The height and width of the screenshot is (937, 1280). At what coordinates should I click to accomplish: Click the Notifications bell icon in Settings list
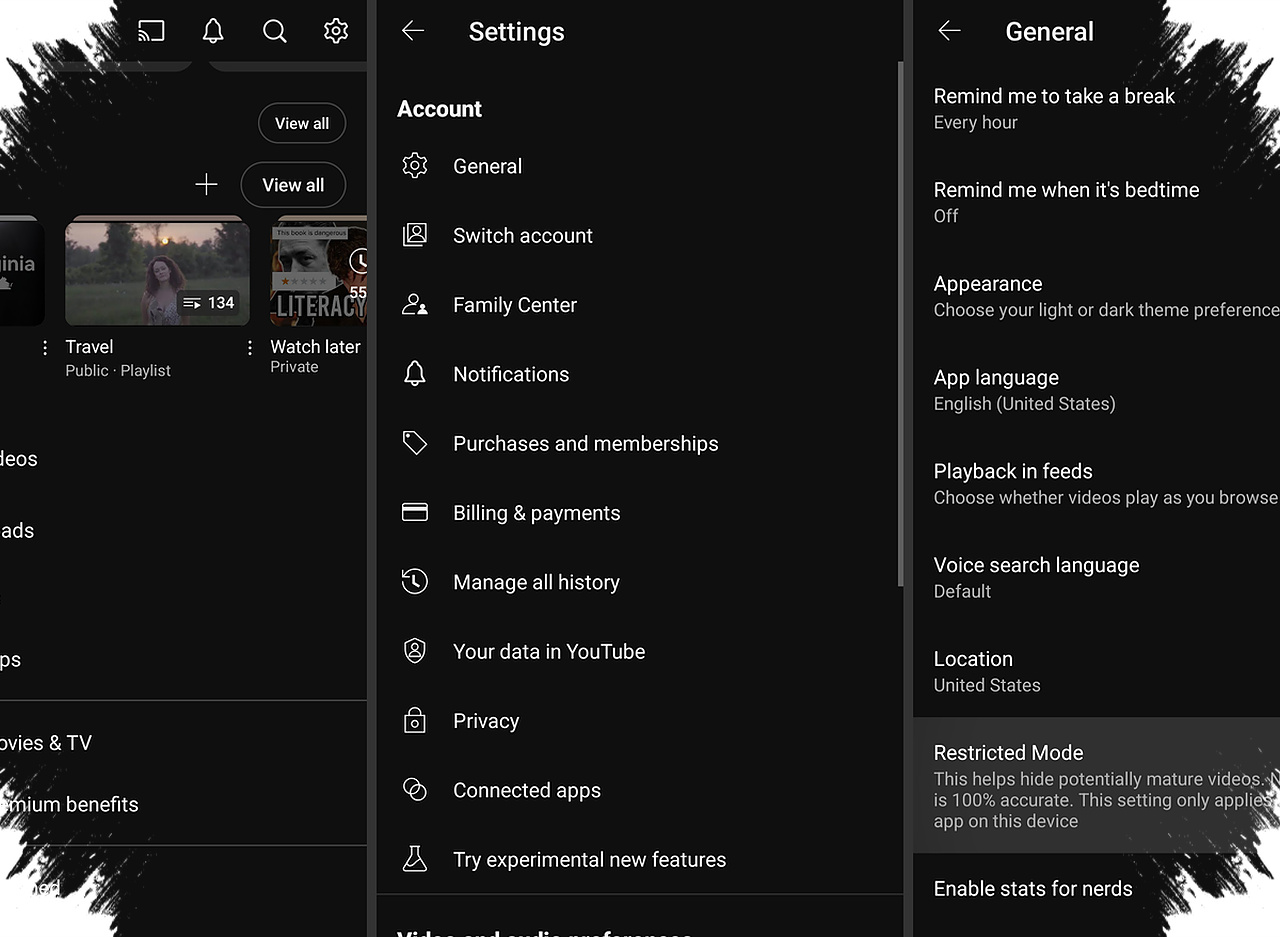[415, 374]
